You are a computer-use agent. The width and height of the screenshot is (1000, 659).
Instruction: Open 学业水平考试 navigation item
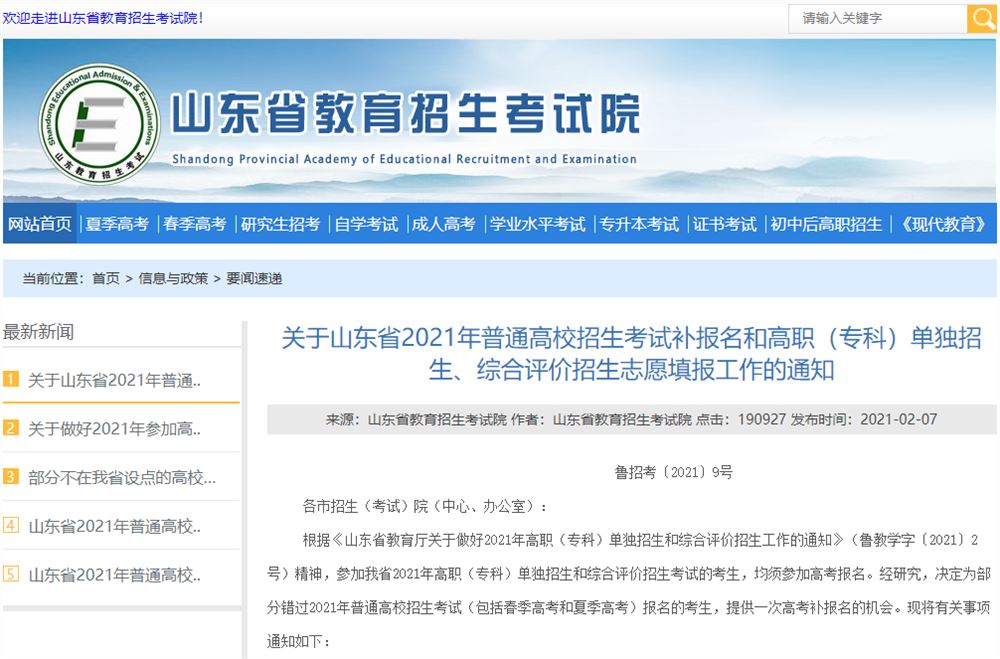click(537, 224)
